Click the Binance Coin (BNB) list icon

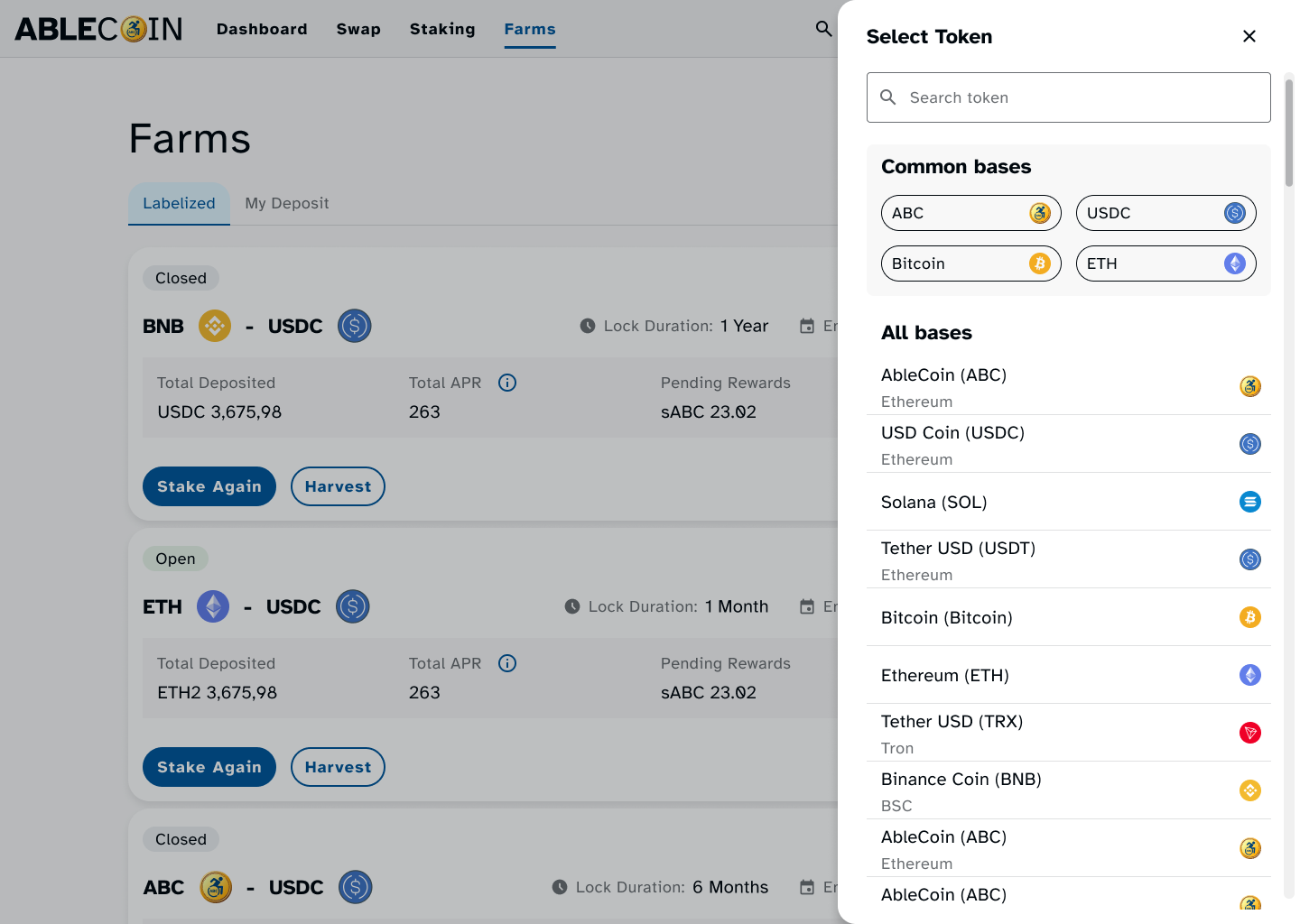coord(1249,790)
